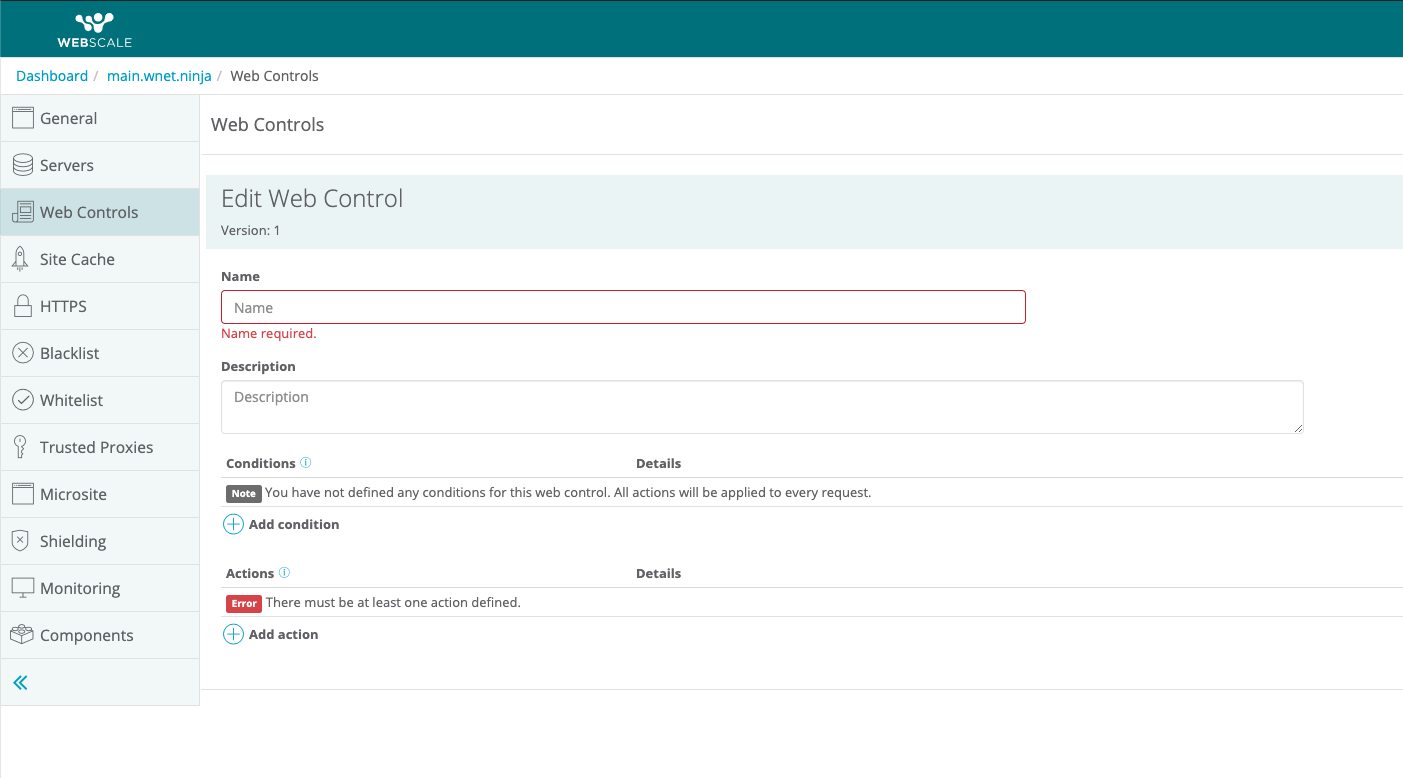This screenshot has width=1403, height=778.
Task: Collapse the sidebar with double chevron
Action: pos(20,683)
